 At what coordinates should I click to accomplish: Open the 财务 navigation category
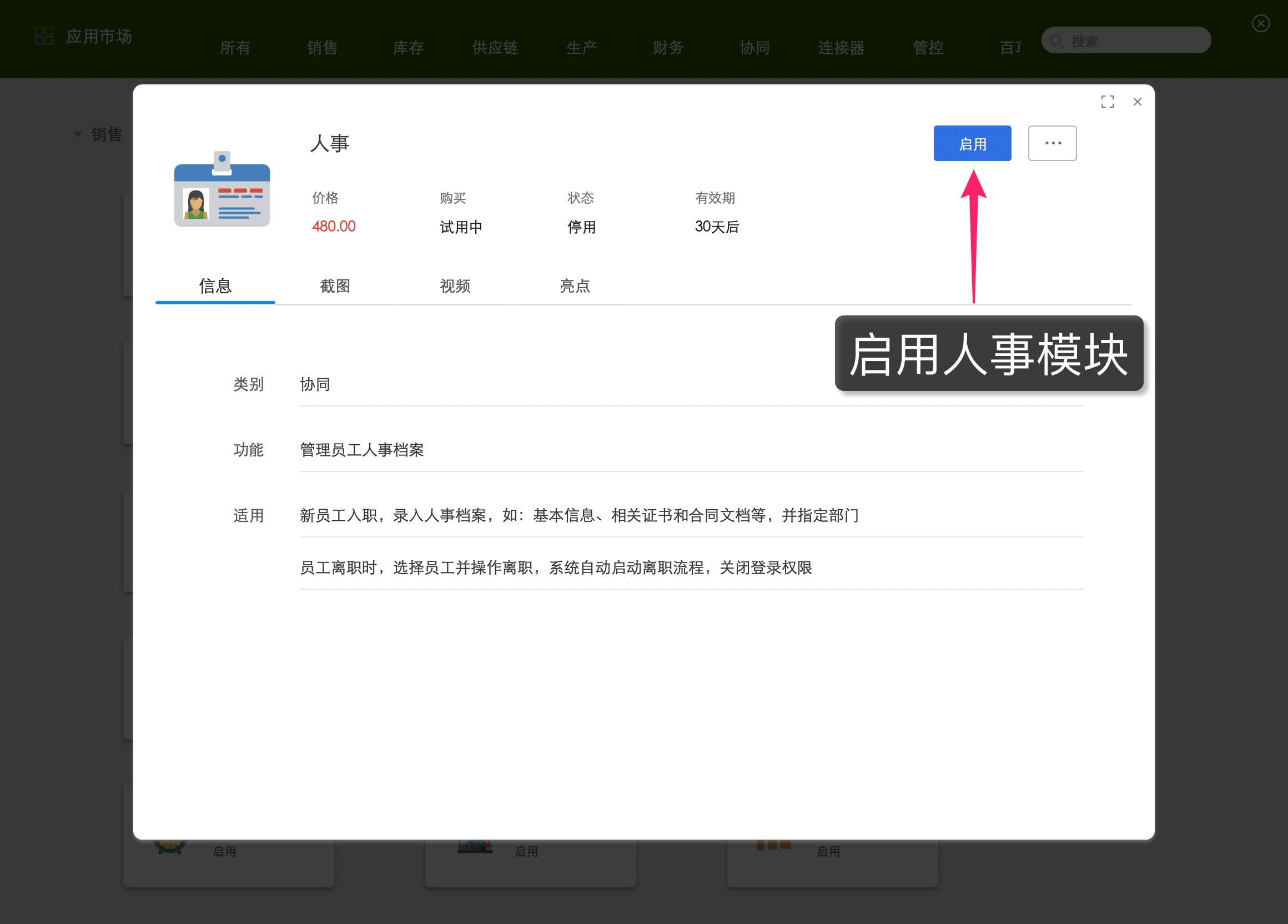667,48
